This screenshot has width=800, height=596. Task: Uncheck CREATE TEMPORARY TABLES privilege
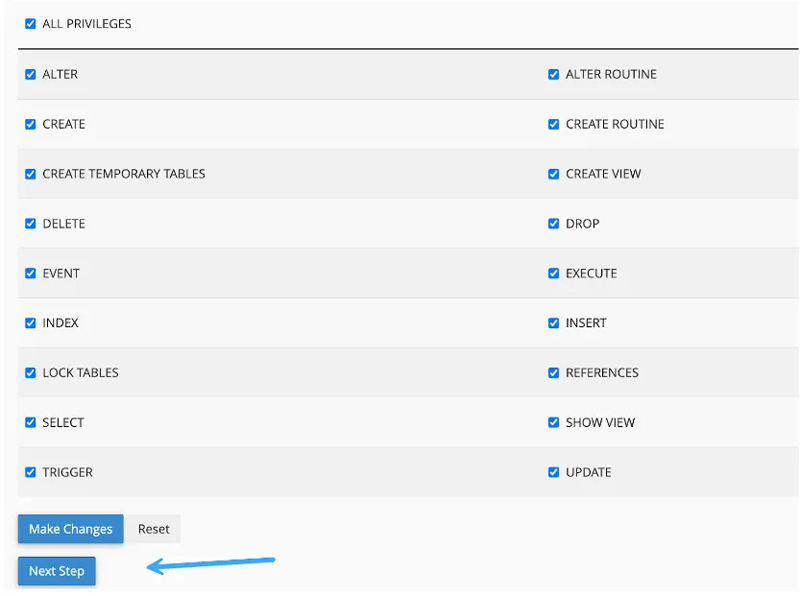tap(30, 174)
